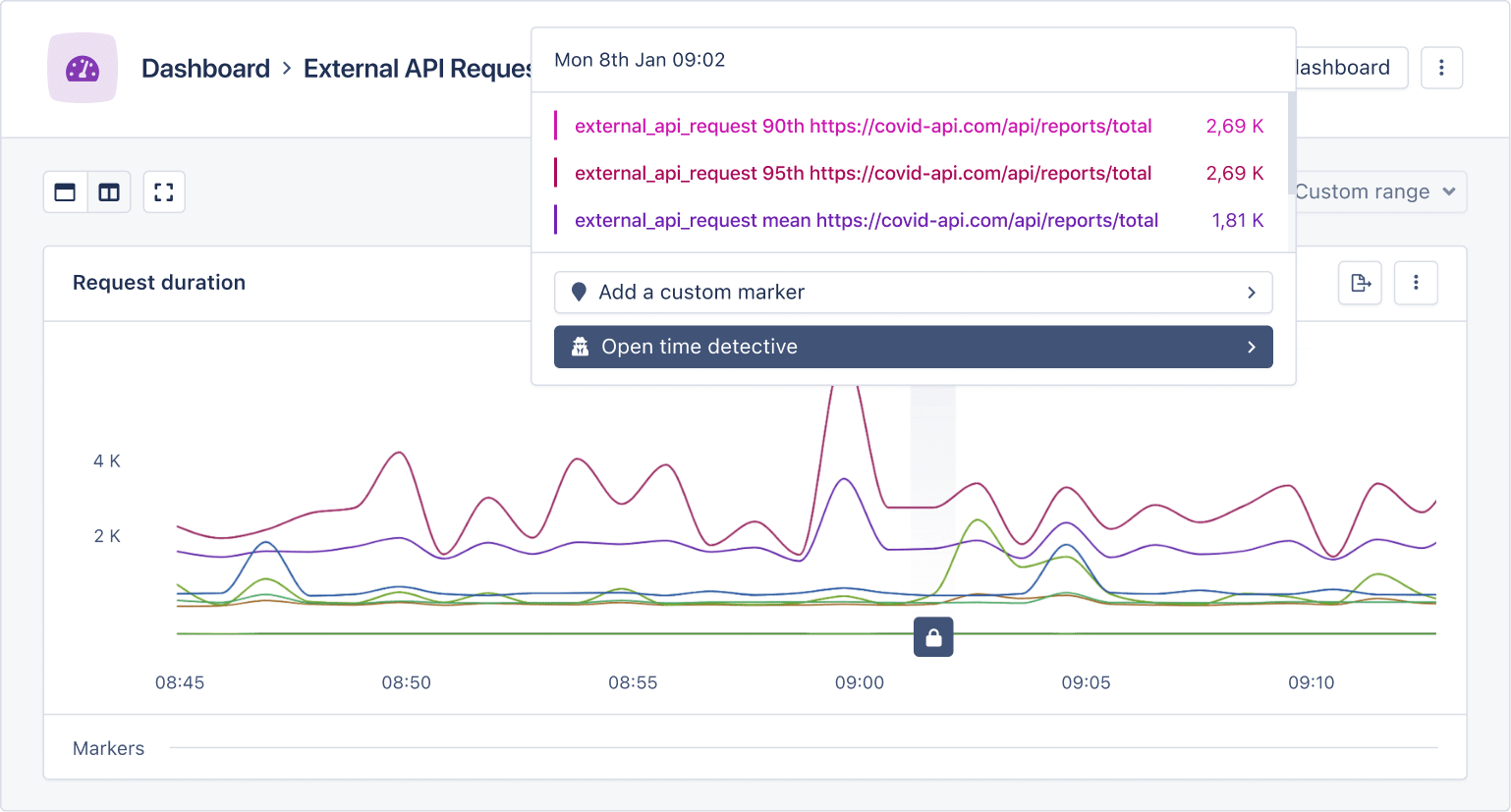The width and height of the screenshot is (1511, 812).
Task: Expand the Add a custom marker chevron
Action: [x=1251, y=293]
